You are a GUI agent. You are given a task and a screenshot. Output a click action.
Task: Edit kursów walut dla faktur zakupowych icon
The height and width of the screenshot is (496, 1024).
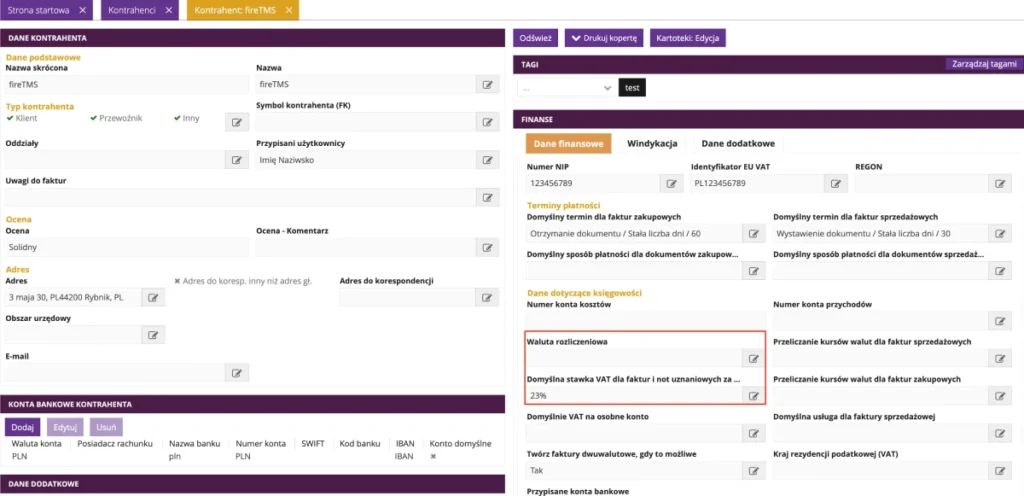pyautogui.click(x=999, y=395)
